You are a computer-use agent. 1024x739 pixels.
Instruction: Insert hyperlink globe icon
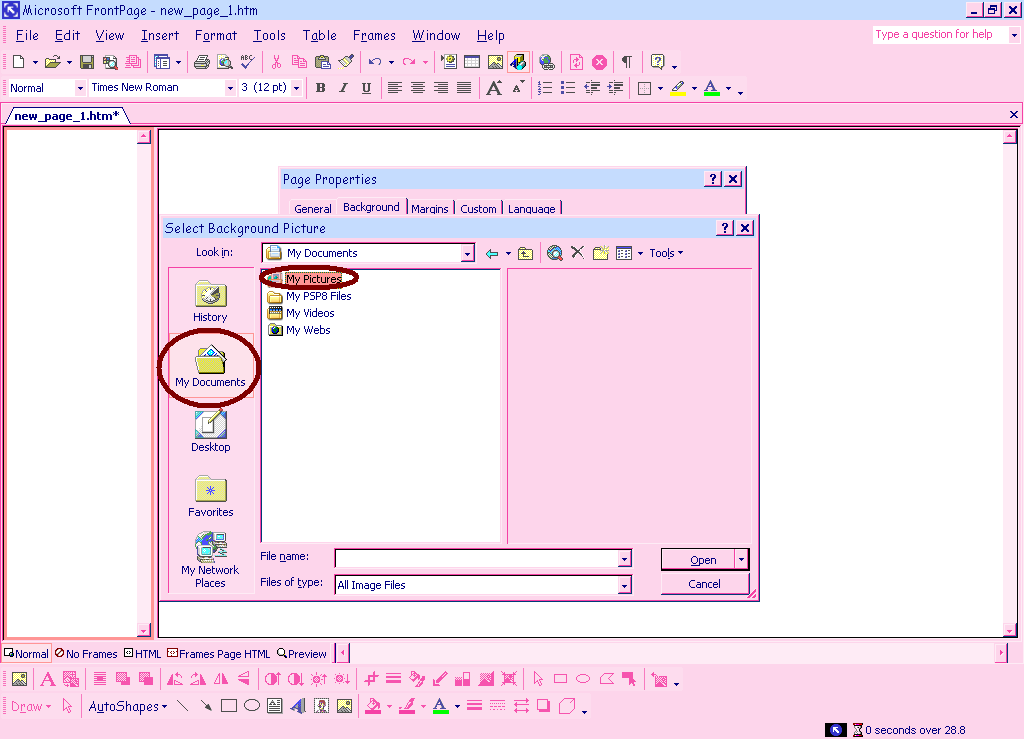pos(547,62)
